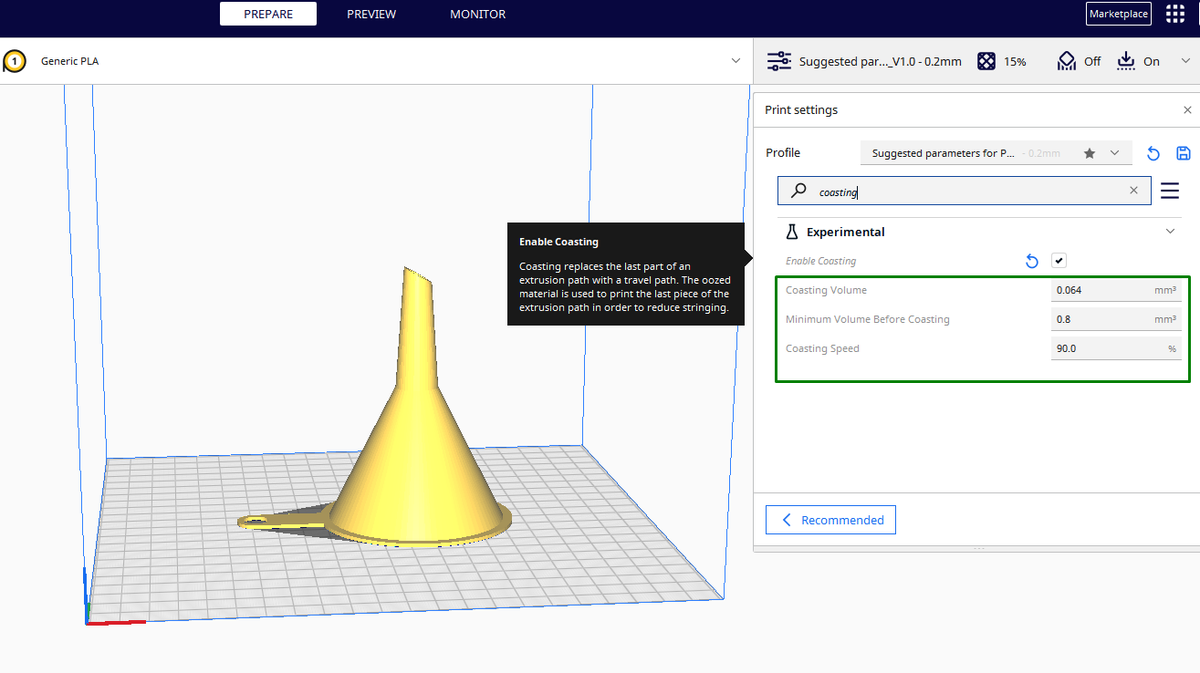1200x673 pixels.
Task: Click the blue discard profile changes icon
Action: click(1152, 152)
